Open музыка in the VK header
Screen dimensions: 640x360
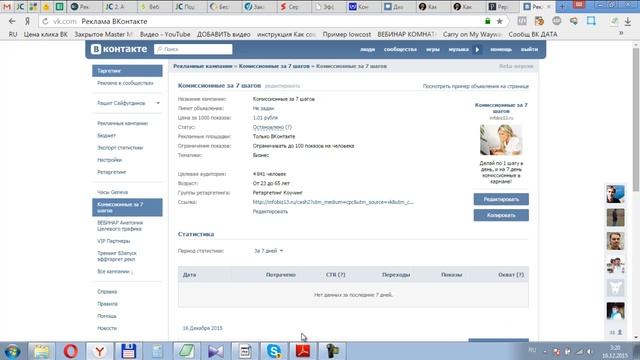click(x=458, y=49)
